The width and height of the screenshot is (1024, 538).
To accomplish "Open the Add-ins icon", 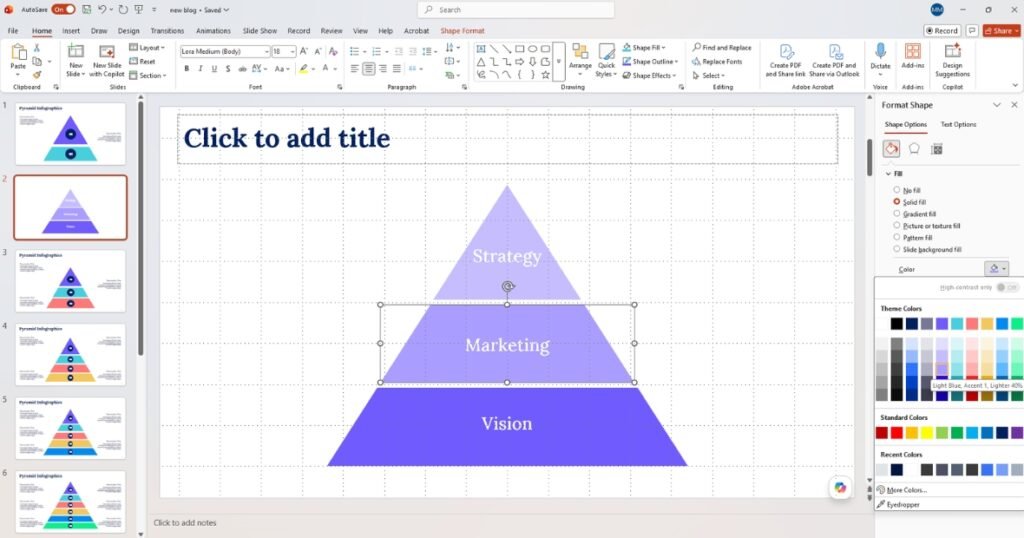I will 912,56.
